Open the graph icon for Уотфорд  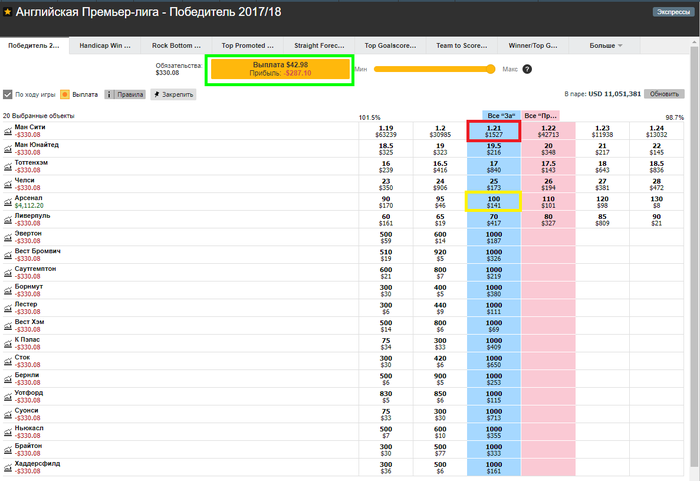click(x=8, y=397)
